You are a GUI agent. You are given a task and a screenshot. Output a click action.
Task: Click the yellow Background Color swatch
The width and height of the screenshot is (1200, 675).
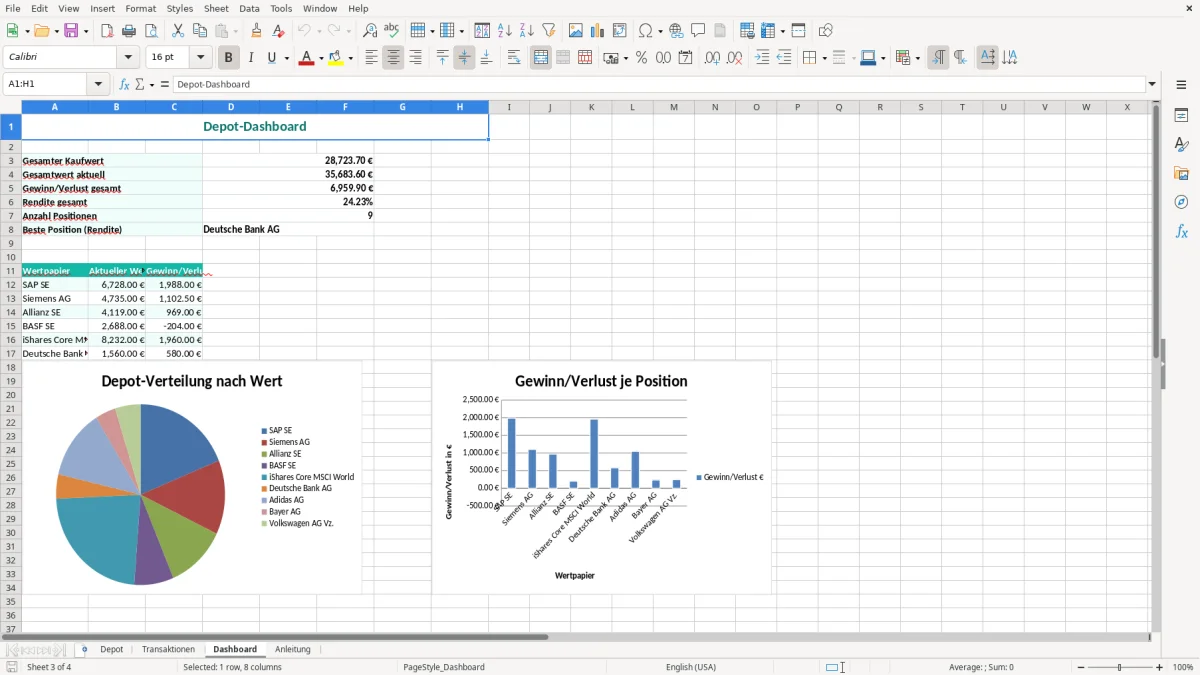coord(335,58)
